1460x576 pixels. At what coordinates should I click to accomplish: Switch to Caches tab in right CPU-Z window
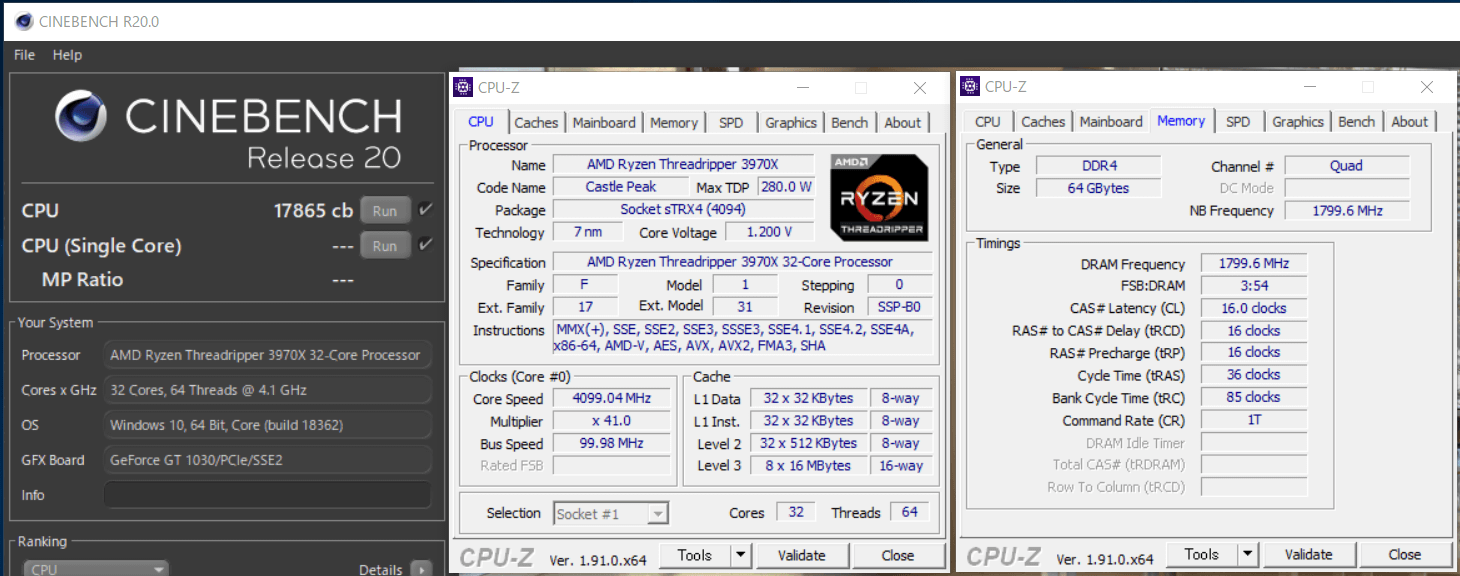point(1043,122)
